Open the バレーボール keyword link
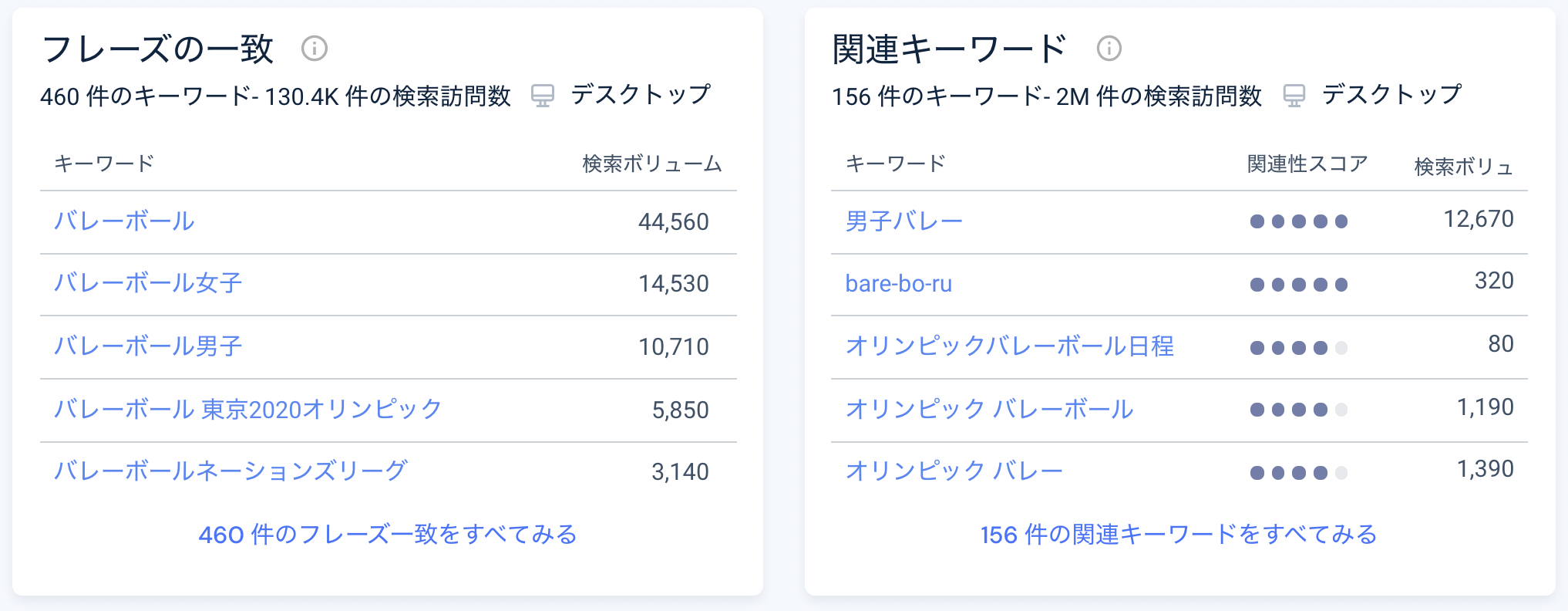 tap(125, 221)
